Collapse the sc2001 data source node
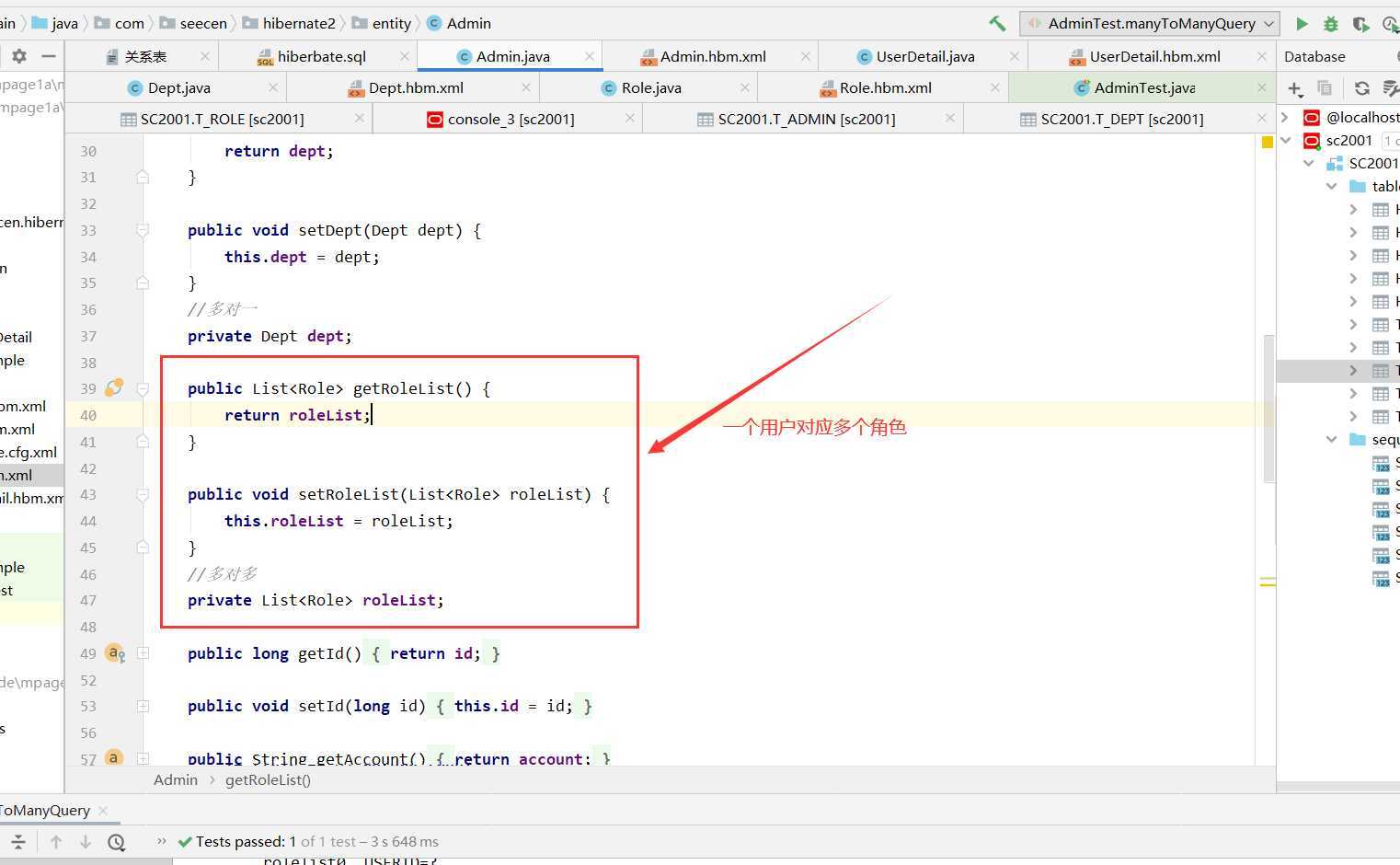The width and height of the screenshot is (1400, 865). point(1286,140)
